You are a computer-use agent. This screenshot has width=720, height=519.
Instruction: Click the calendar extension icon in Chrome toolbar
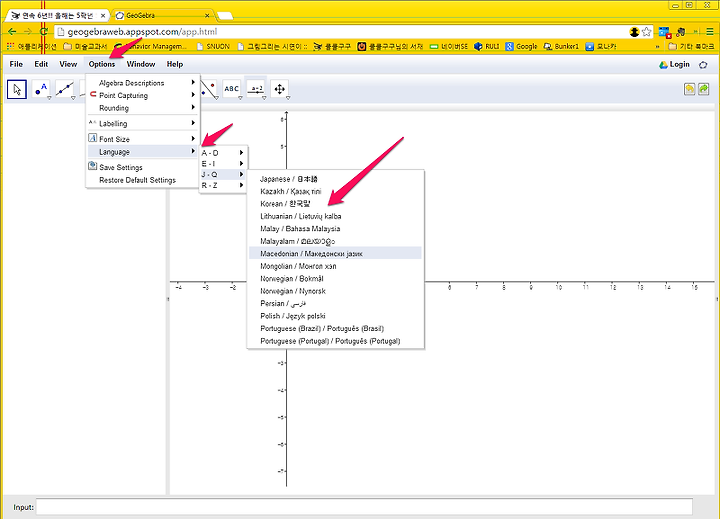point(664,32)
